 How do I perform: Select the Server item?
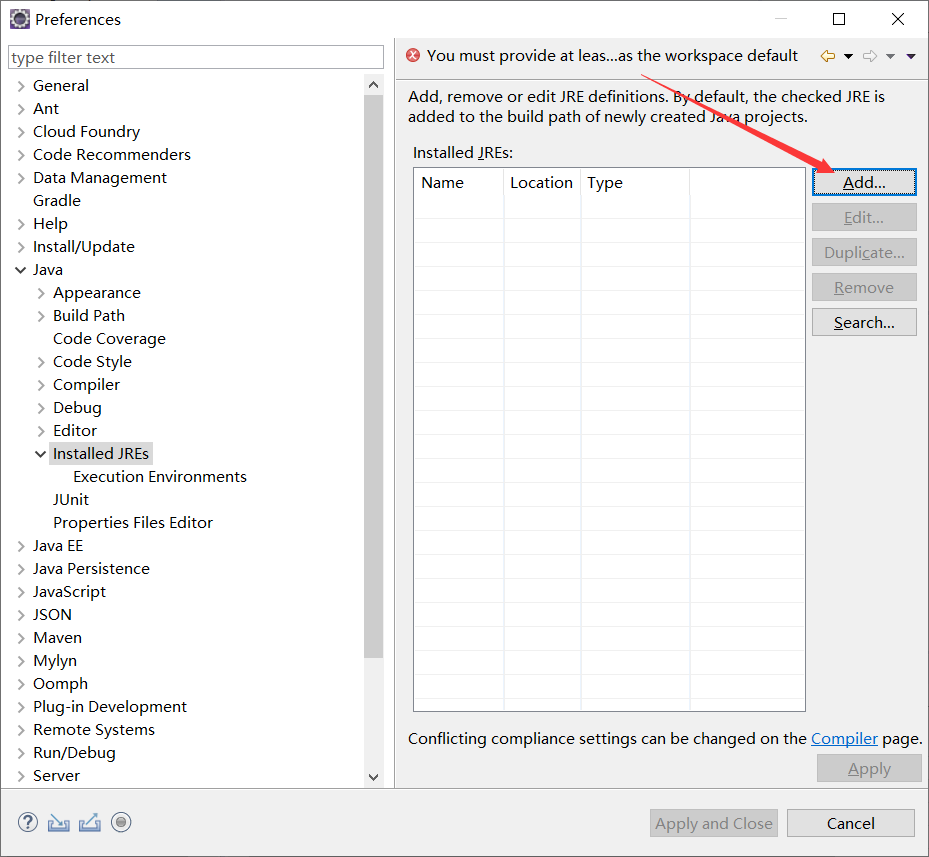tap(56, 776)
